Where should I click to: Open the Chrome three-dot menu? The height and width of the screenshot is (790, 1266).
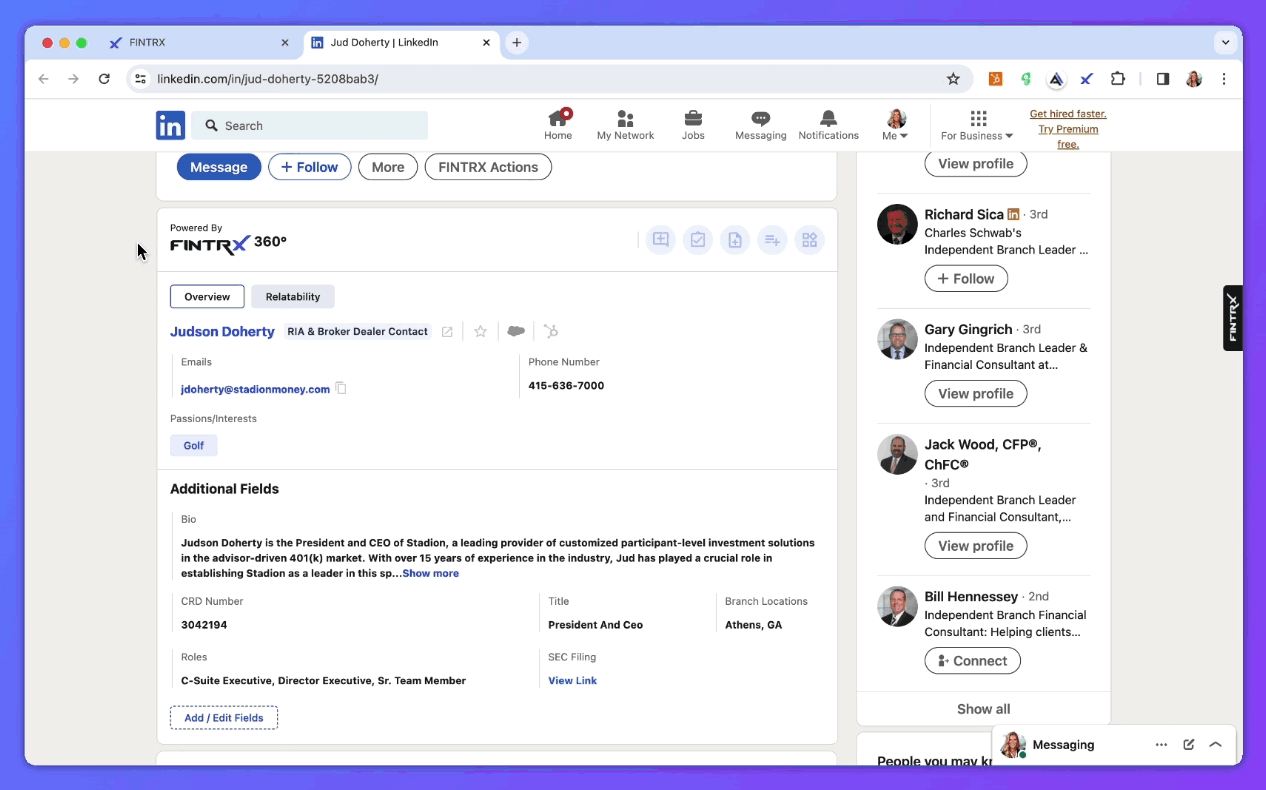point(1224,79)
